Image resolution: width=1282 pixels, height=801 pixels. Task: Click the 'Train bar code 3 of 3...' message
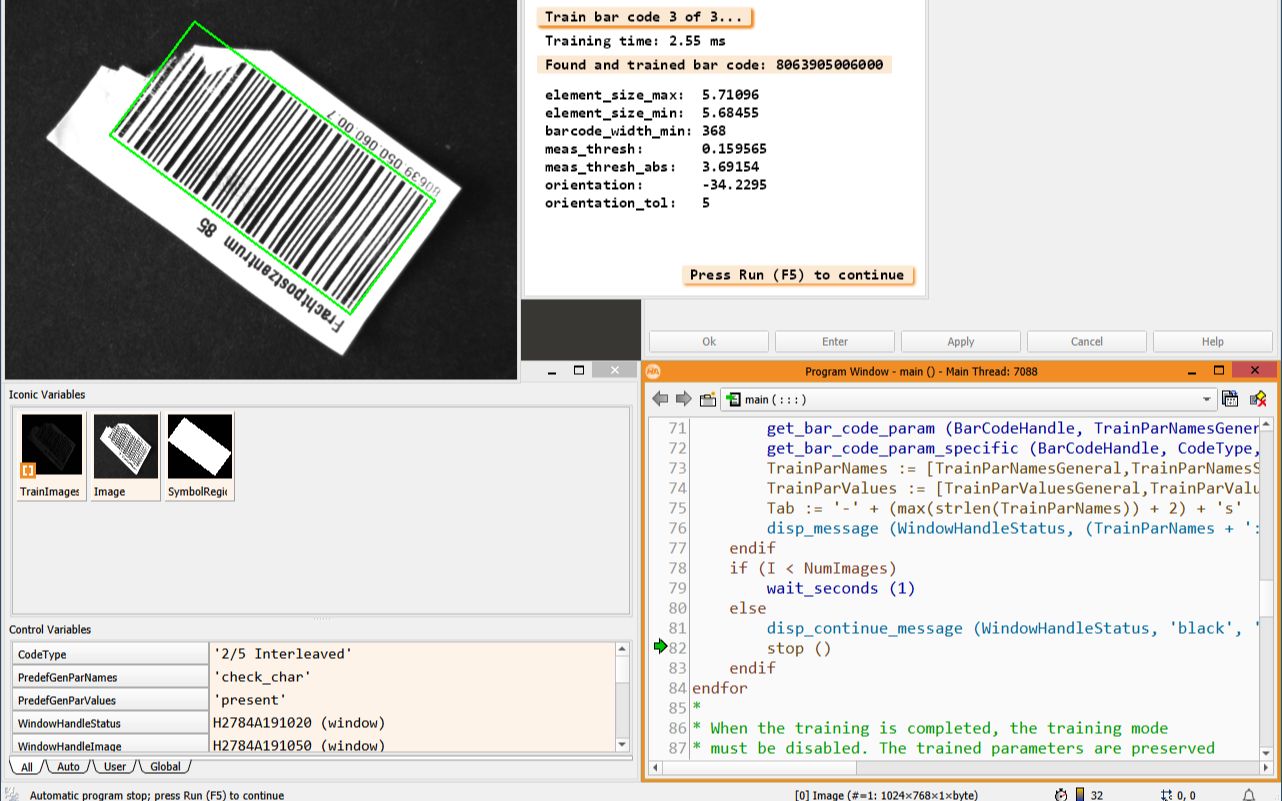644,17
